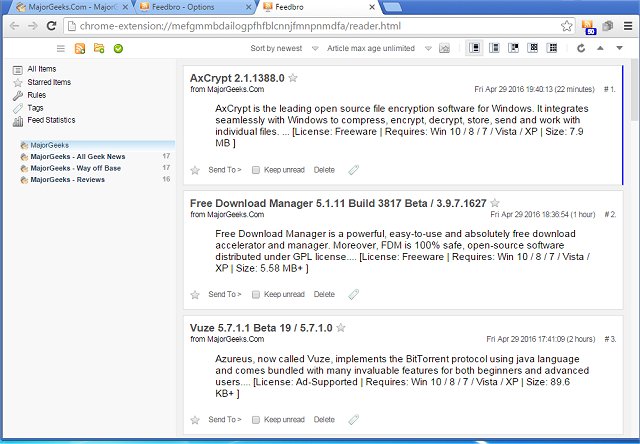This screenshot has width=640, height=444.
Task: Select the MajorGeeks feed
Action: click(97, 145)
